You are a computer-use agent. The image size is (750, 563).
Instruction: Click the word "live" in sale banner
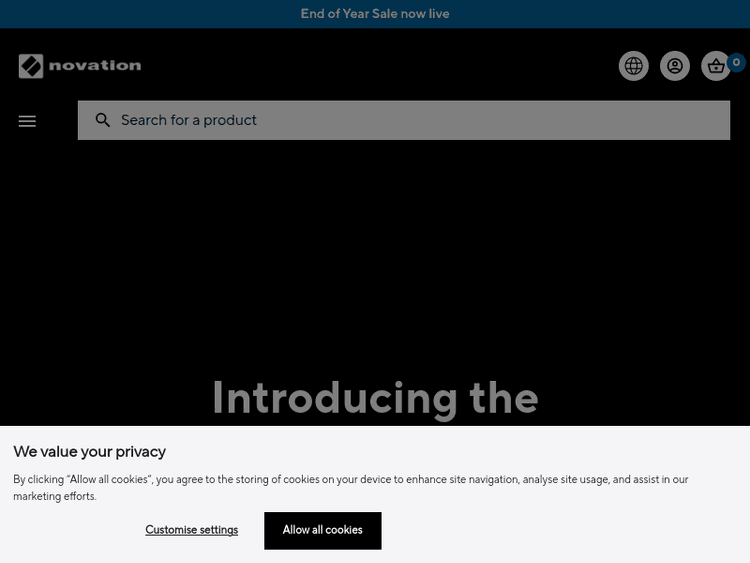point(439,14)
